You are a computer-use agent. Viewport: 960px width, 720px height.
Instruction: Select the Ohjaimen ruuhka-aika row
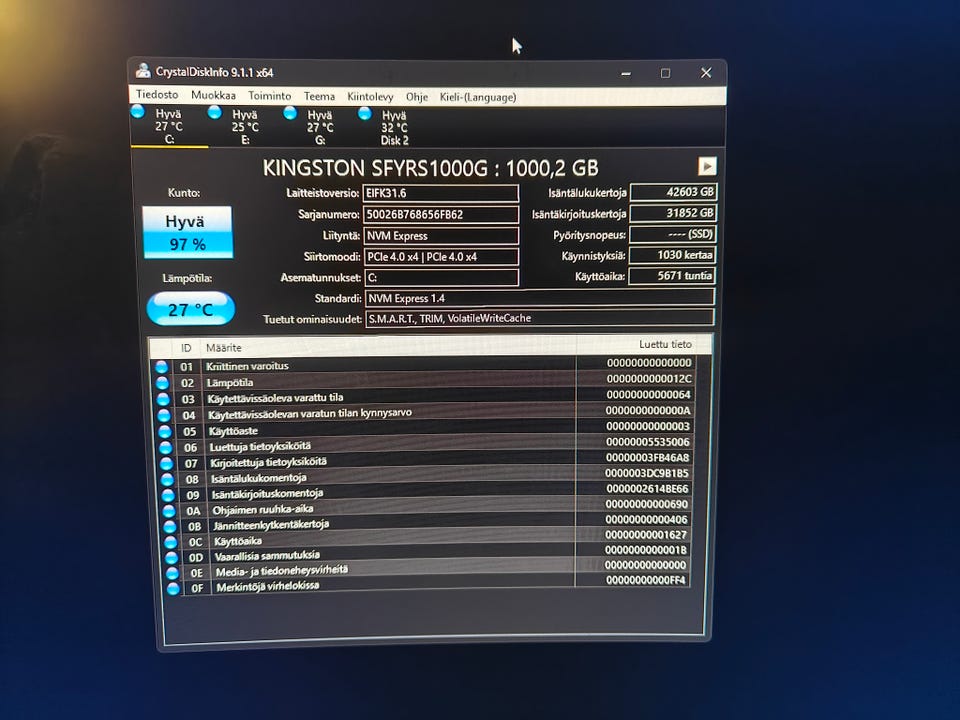tap(427, 507)
